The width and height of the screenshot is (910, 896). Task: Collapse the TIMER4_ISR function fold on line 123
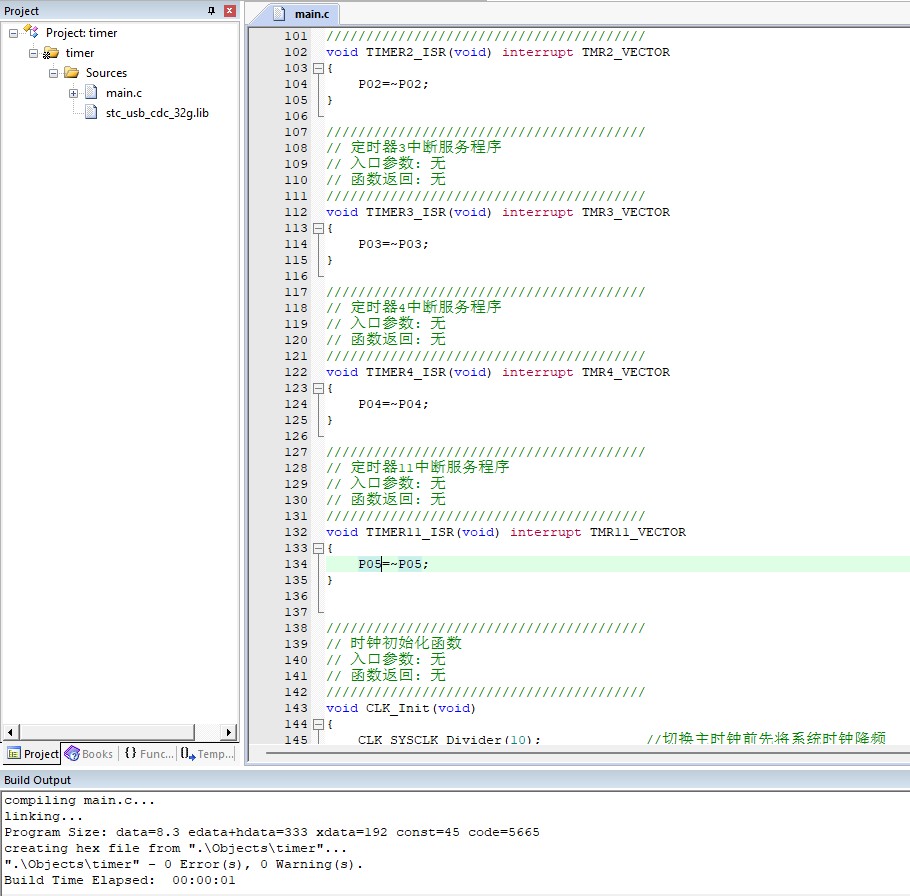coord(318,388)
